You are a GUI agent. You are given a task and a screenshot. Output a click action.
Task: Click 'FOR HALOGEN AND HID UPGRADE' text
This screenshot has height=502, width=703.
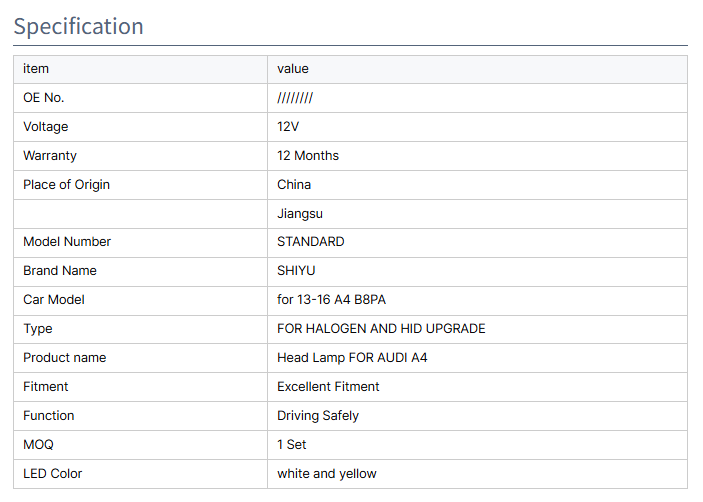pos(381,329)
